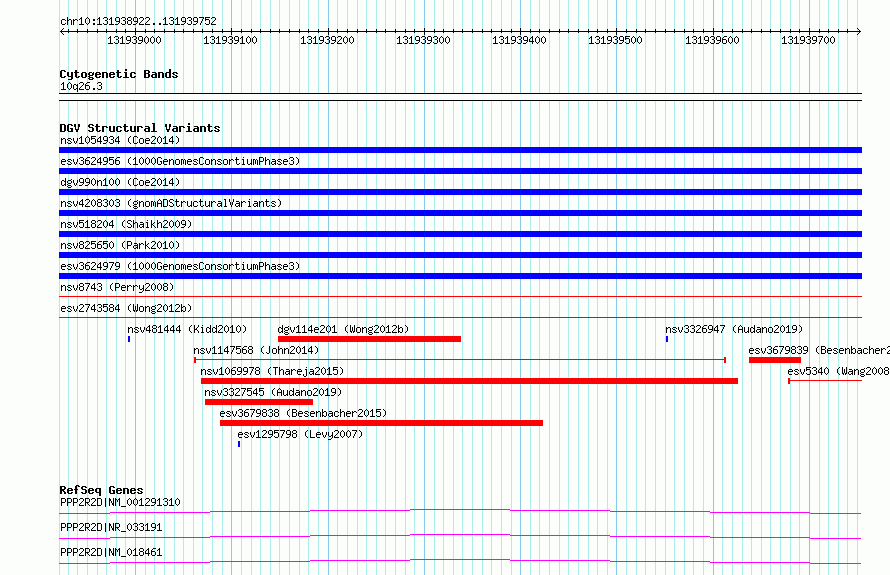Select esv1295798 (Levy2007) label
The height and width of the screenshot is (575, 890).
pos(300,434)
